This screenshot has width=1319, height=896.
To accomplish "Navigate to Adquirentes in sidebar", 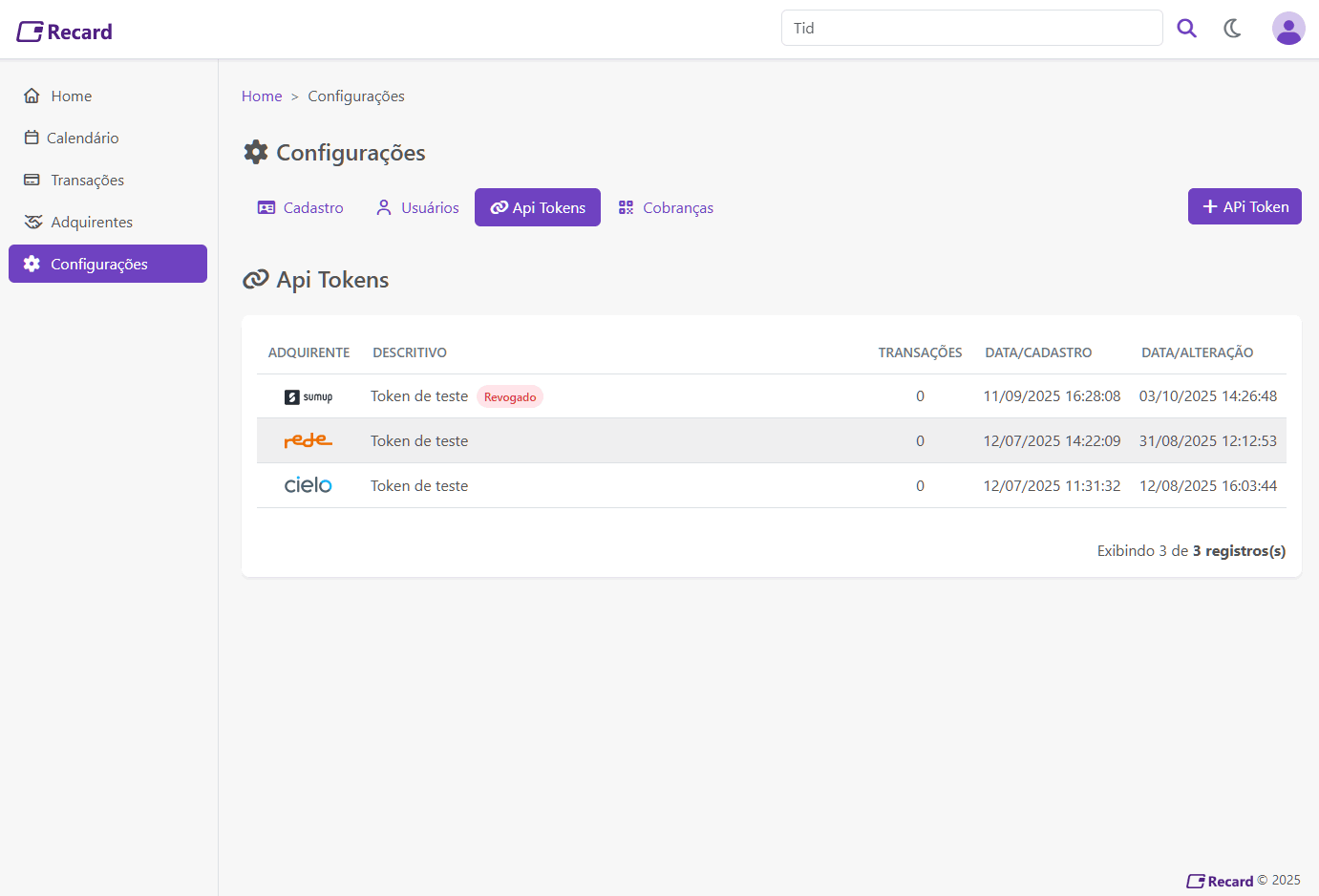I will point(91,223).
